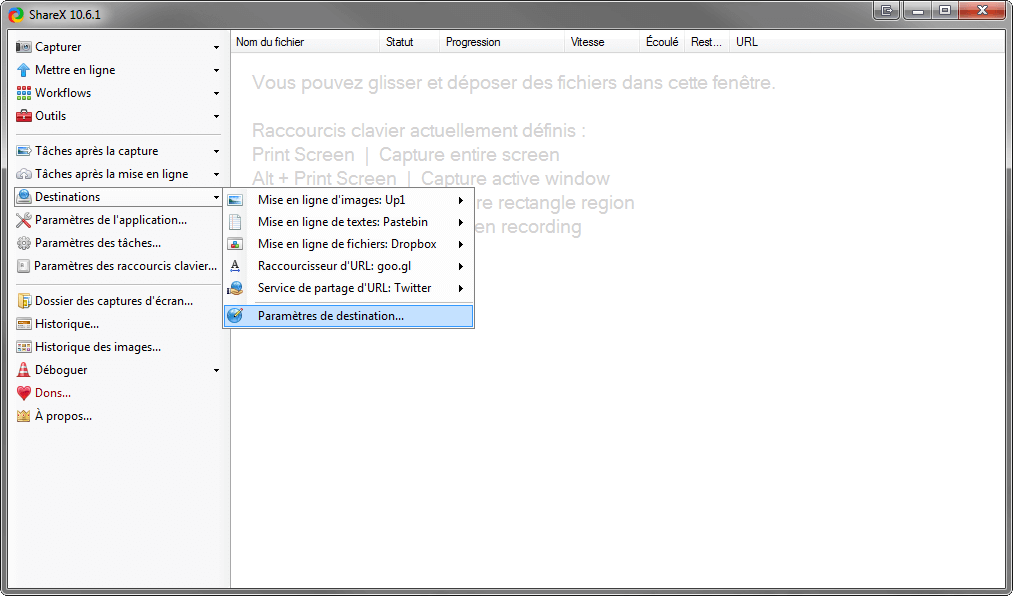Open submenu arrow for Mise en ligne d'images
The image size is (1013, 596).
coord(461,200)
